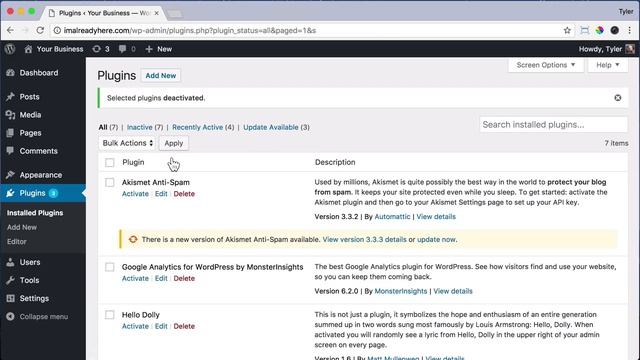This screenshot has height=360, width=640.
Task: Click the site info icon in address bar
Action: point(57,31)
